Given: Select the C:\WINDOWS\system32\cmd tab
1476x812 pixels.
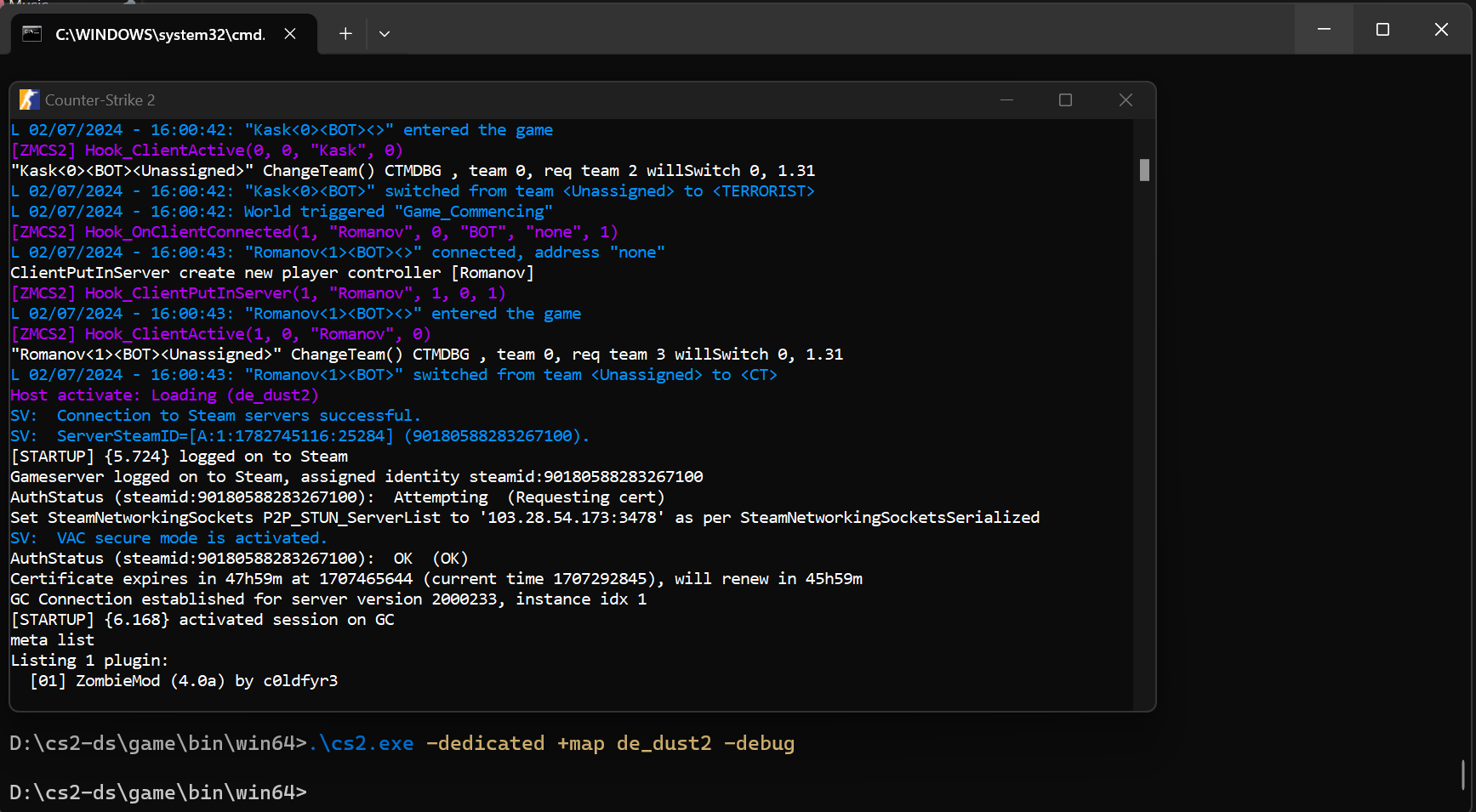Looking at the screenshot, I should (163, 34).
